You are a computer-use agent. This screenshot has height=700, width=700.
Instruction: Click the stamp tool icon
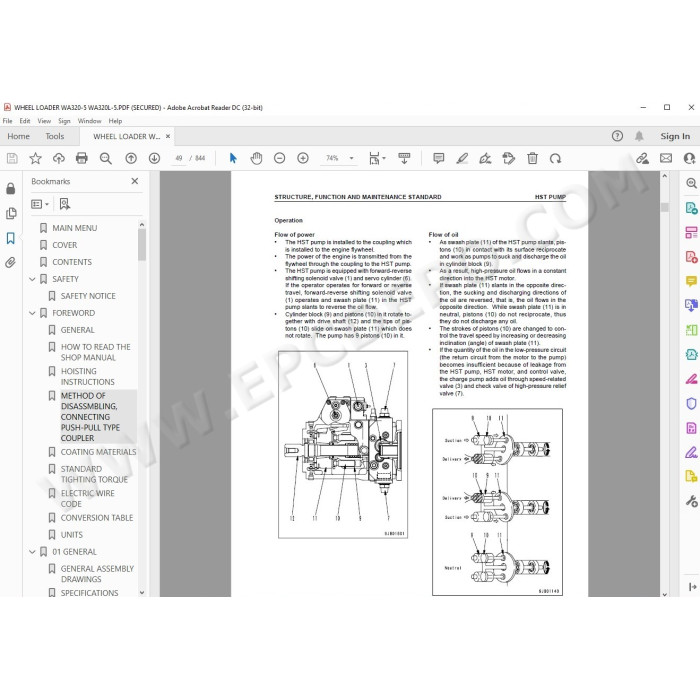pos(508,158)
